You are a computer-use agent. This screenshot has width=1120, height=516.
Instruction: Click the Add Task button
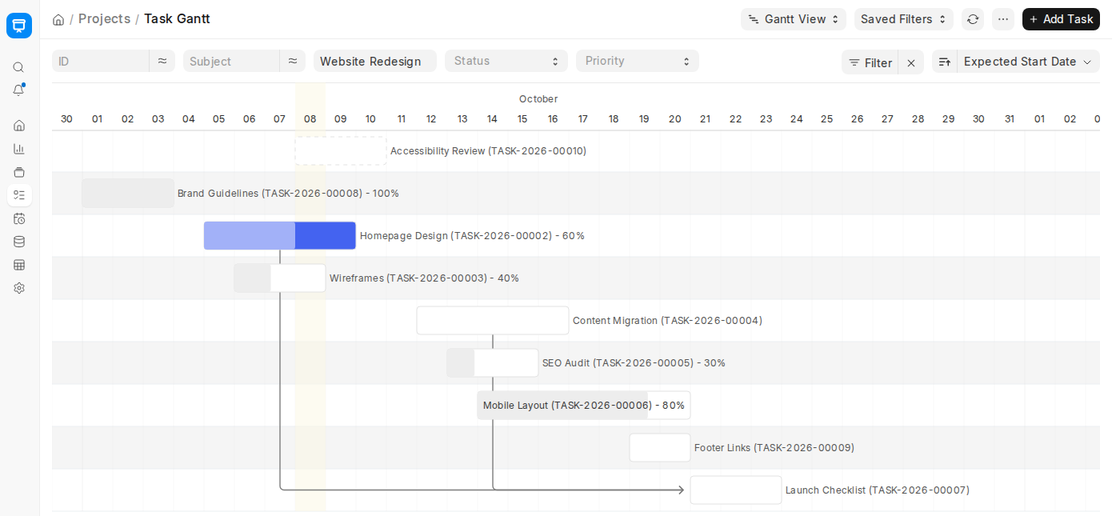pyautogui.click(x=1061, y=19)
